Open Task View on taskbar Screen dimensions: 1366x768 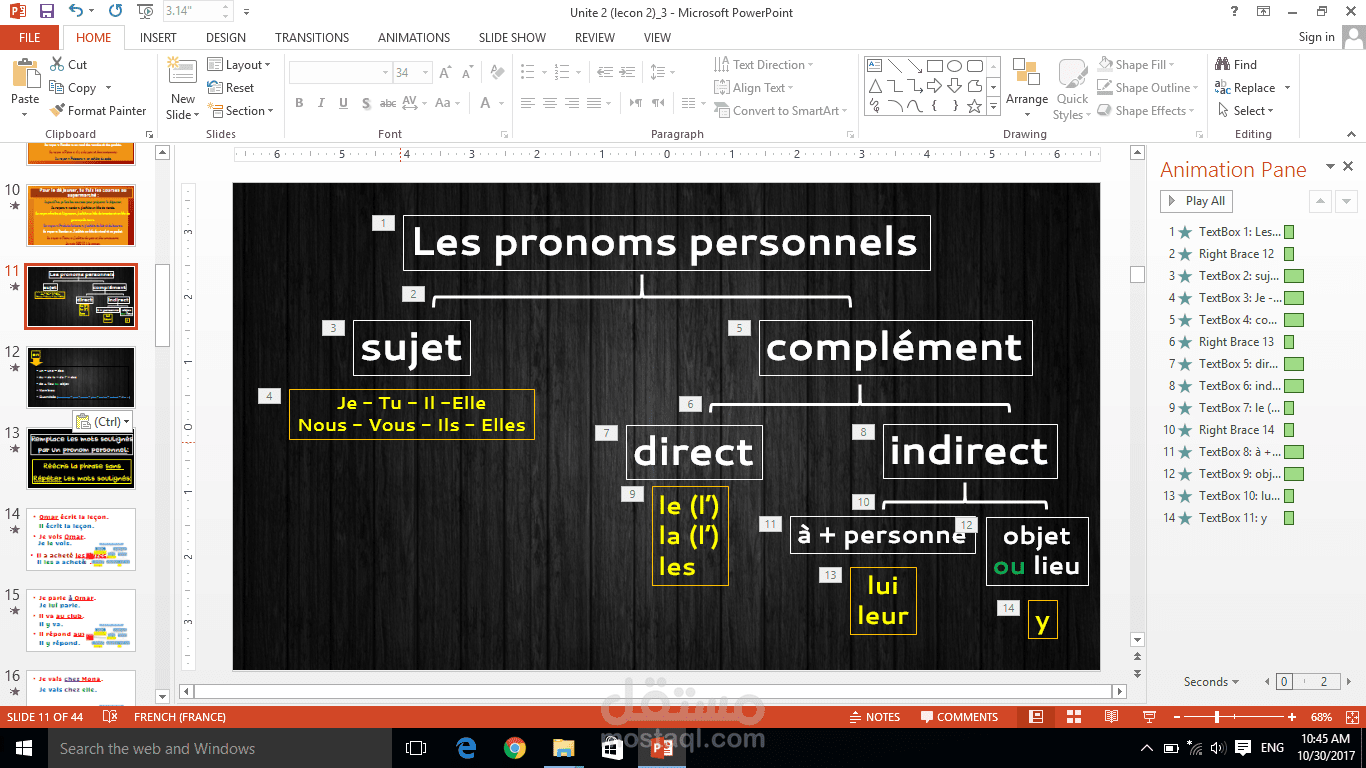pos(417,748)
